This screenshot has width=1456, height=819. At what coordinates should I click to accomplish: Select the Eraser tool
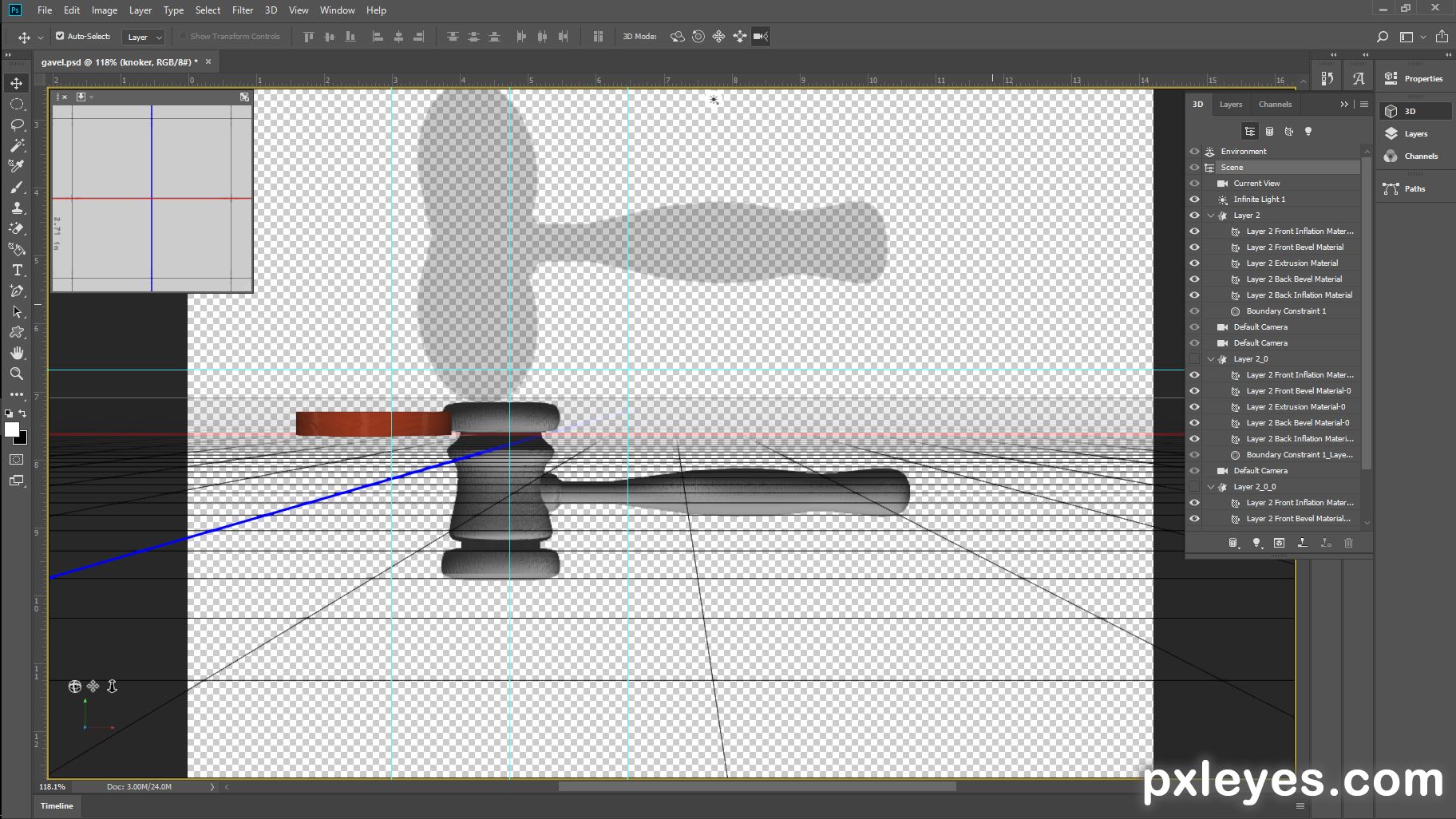point(17,228)
